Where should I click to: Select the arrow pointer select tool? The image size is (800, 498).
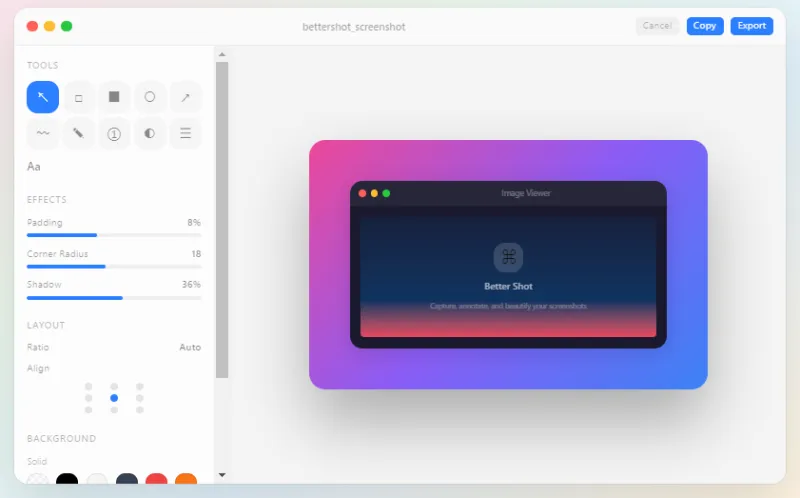coord(43,97)
